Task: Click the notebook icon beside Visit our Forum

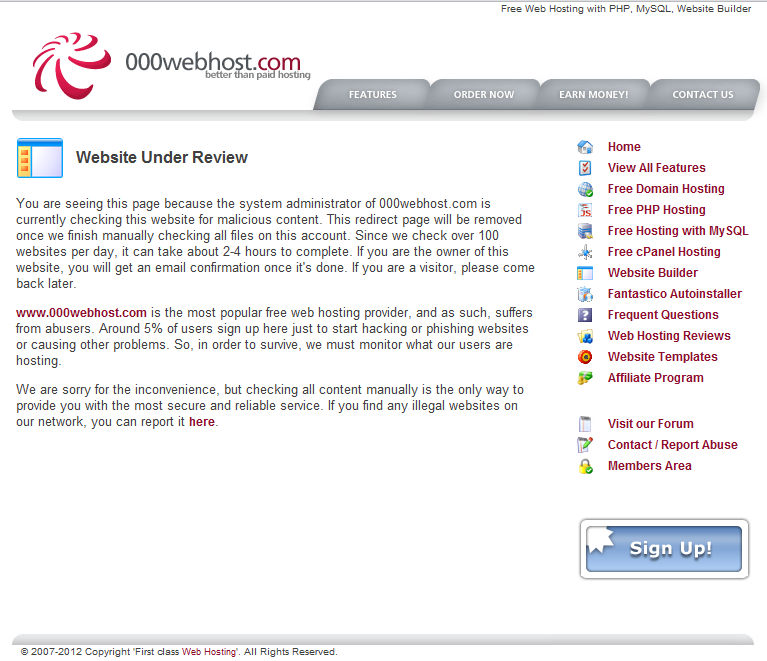Action: click(x=585, y=424)
